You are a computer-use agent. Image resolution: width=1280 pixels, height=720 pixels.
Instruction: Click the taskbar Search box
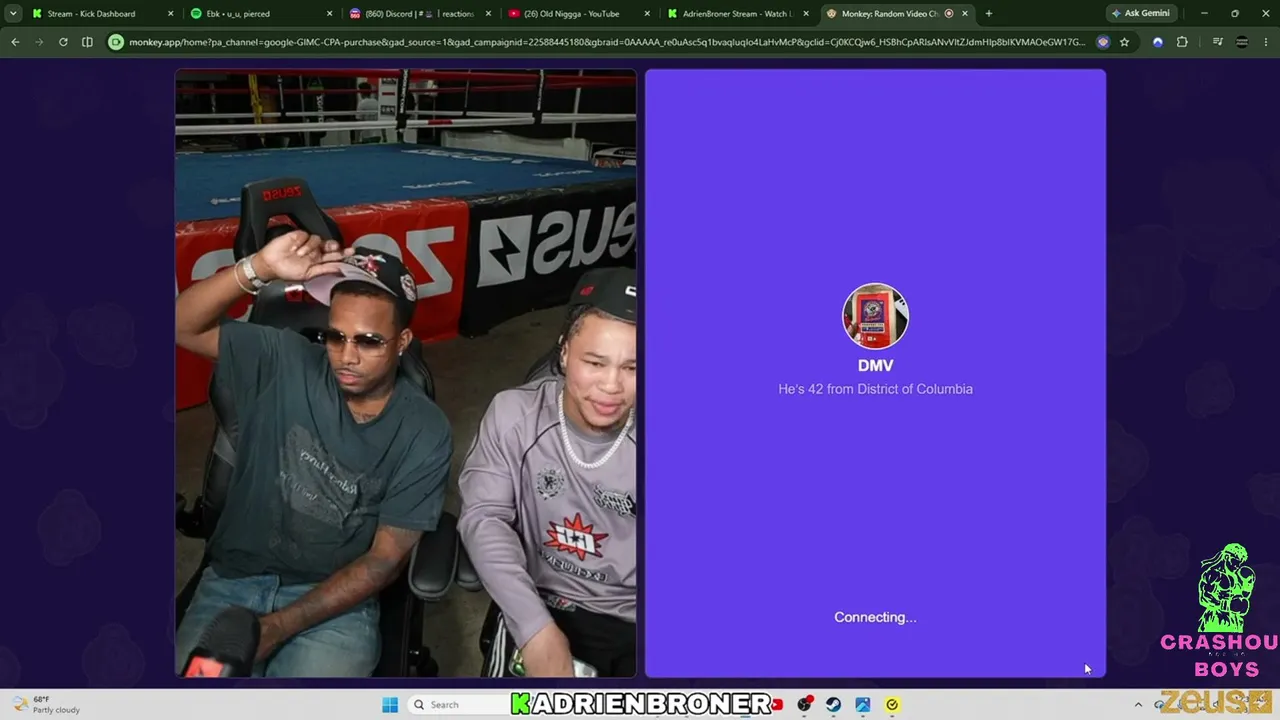(458, 705)
